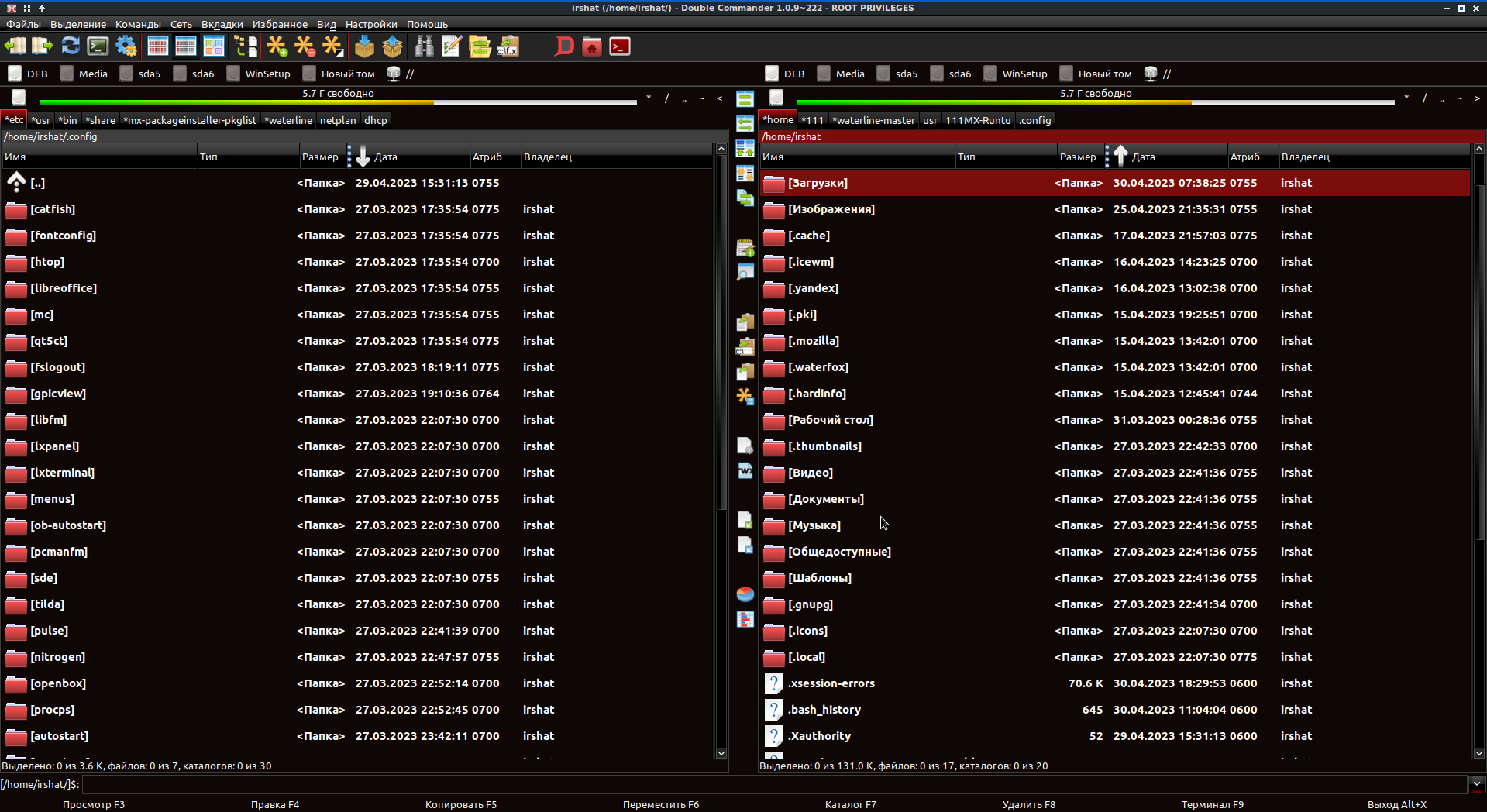1487x812 pixels.
Task: Click the Refresh icon in the toolbar
Action: click(71, 46)
